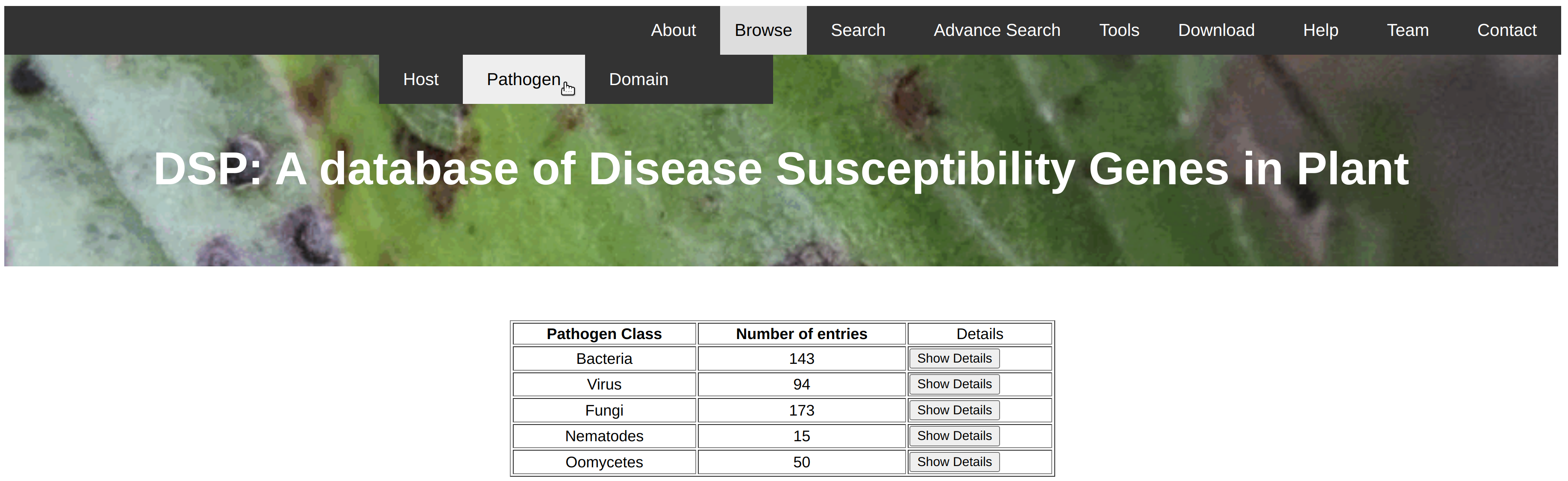Image resolution: width=1568 pixels, height=481 pixels.
Task: Click the Nematodes cell
Action: pyautogui.click(x=604, y=436)
